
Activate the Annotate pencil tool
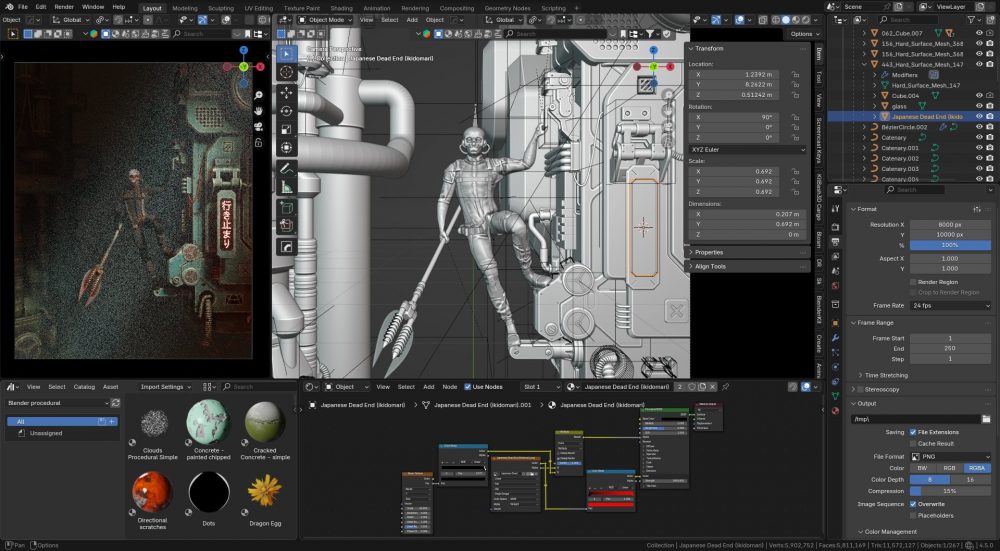coord(286,168)
